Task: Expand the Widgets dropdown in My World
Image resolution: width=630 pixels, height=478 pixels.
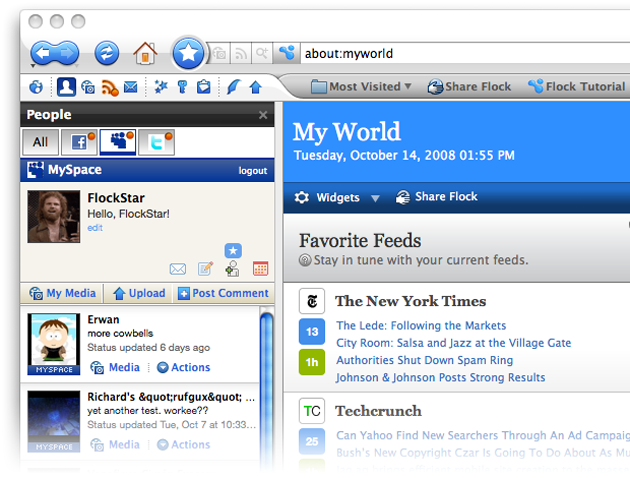Action: click(337, 198)
